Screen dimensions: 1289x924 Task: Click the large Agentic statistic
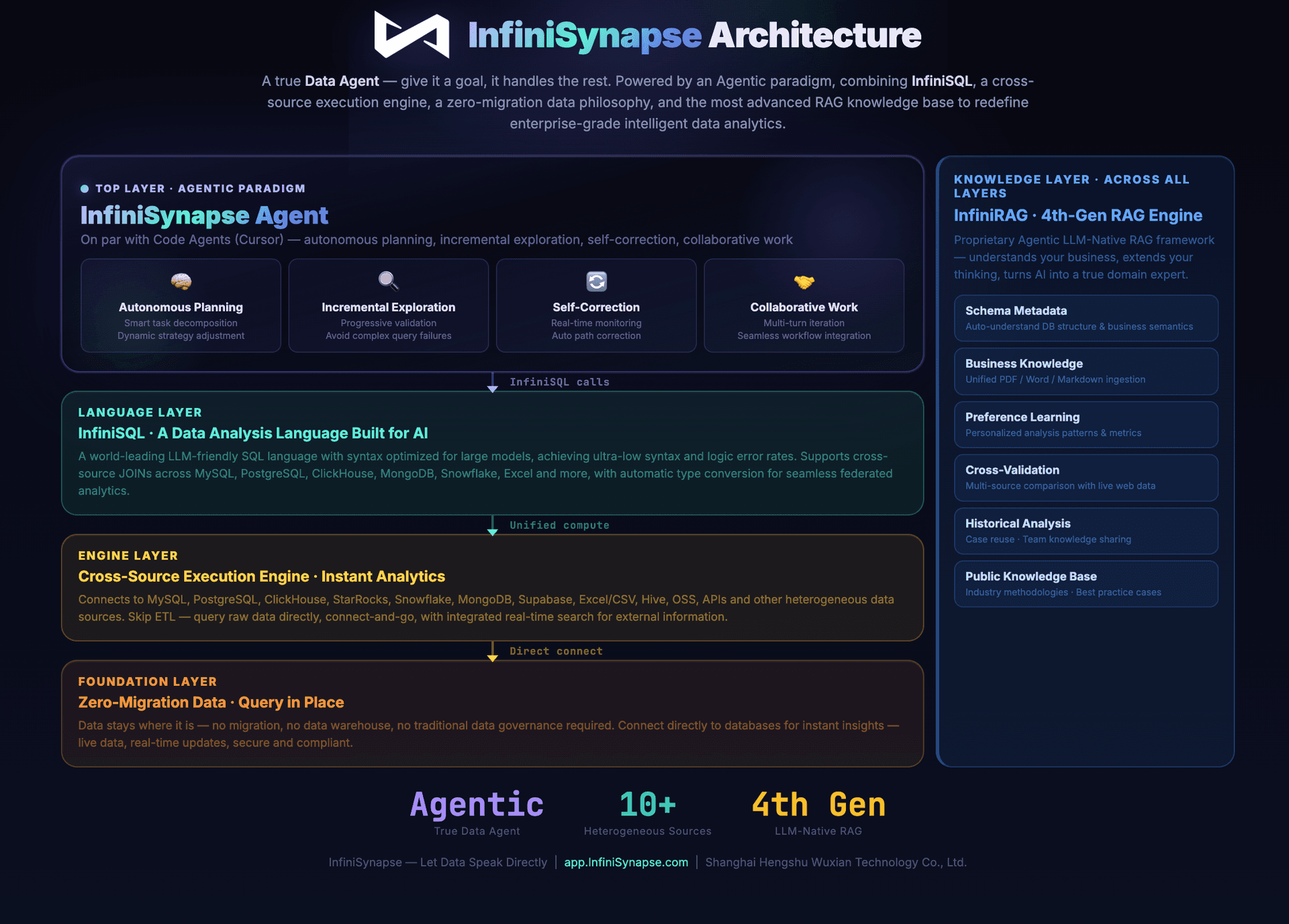[x=477, y=805]
